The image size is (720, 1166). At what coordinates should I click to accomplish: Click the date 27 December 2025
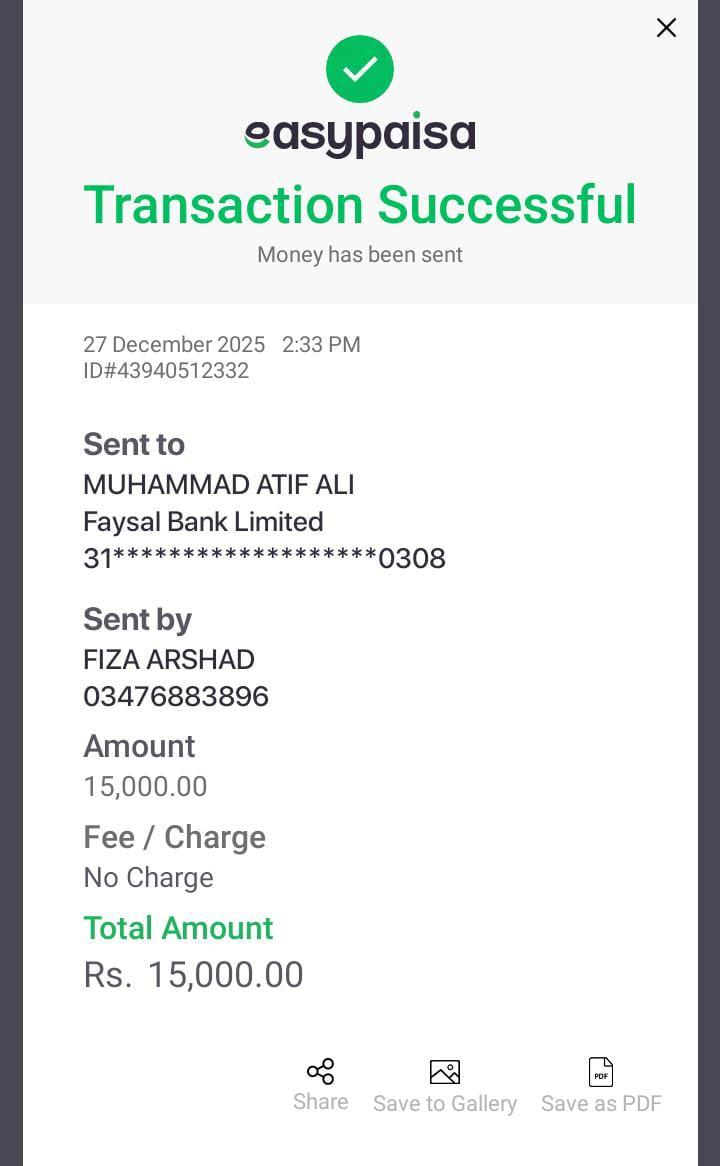click(174, 345)
